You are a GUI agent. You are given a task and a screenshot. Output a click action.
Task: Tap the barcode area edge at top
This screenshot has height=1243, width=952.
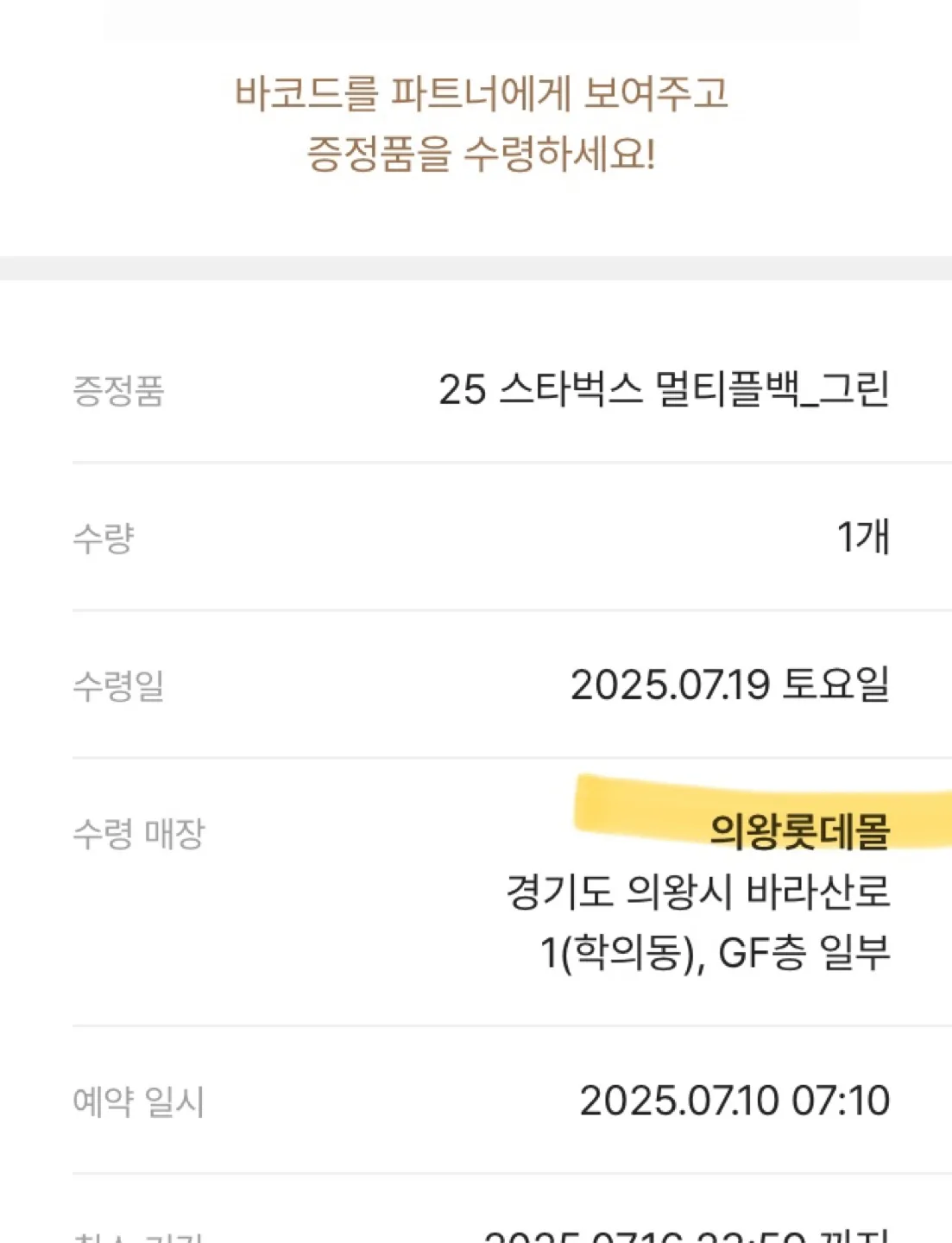pyautogui.click(x=482, y=21)
